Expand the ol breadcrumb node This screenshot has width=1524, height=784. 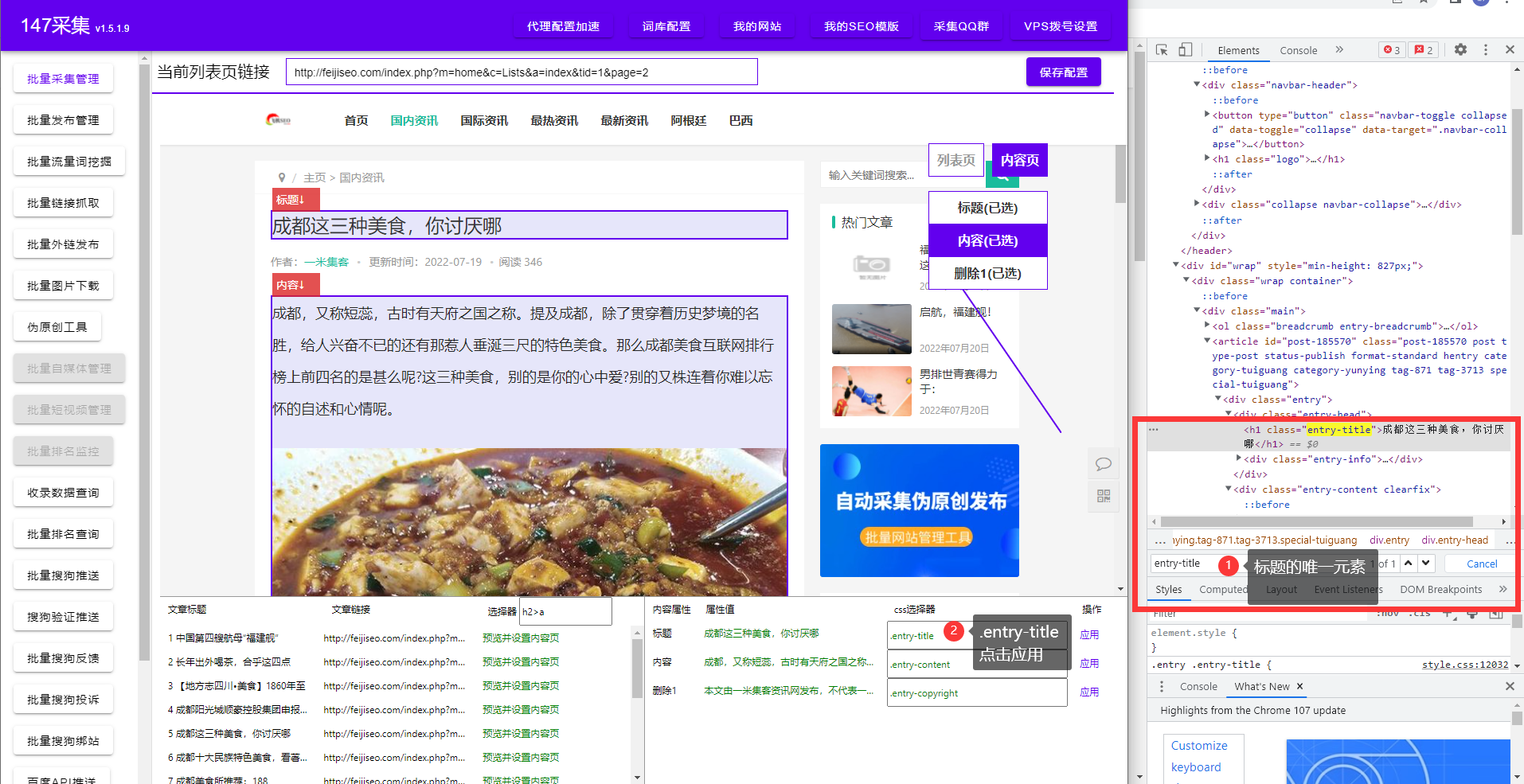tap(1207, 326)
